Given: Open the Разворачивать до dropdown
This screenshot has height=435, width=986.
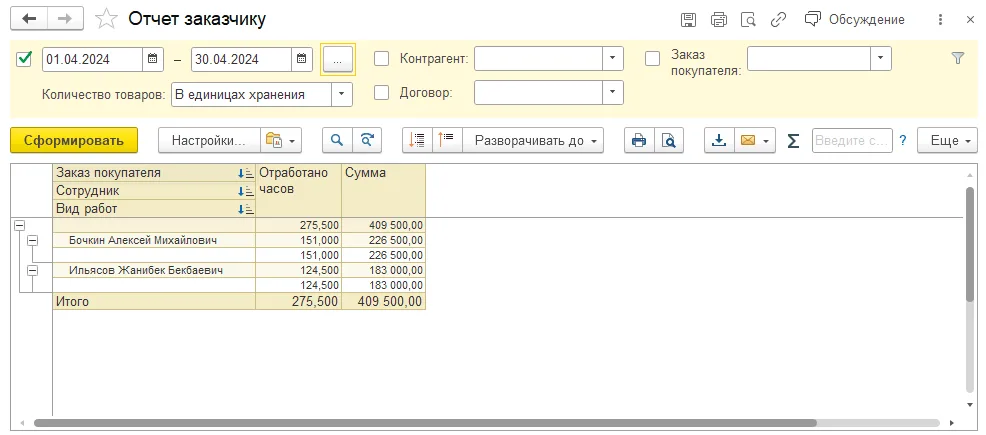Looking at the screenshot, I should 533,140.
